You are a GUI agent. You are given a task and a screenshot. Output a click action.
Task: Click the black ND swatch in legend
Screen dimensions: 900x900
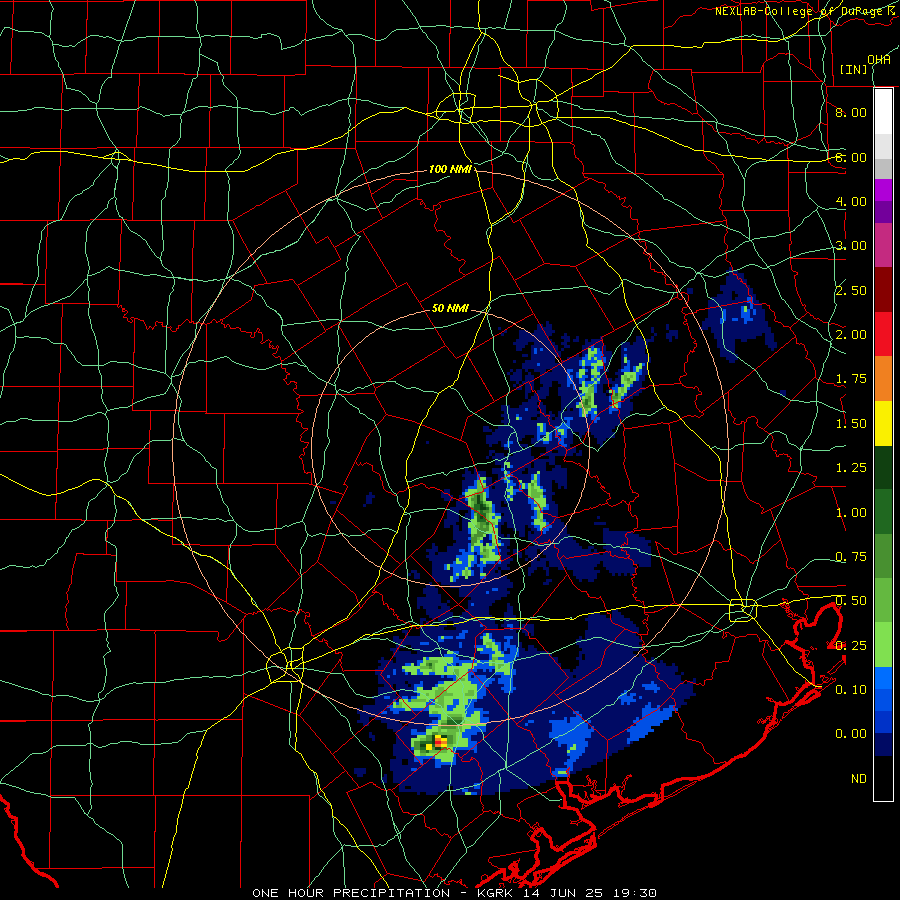(883, 778)
